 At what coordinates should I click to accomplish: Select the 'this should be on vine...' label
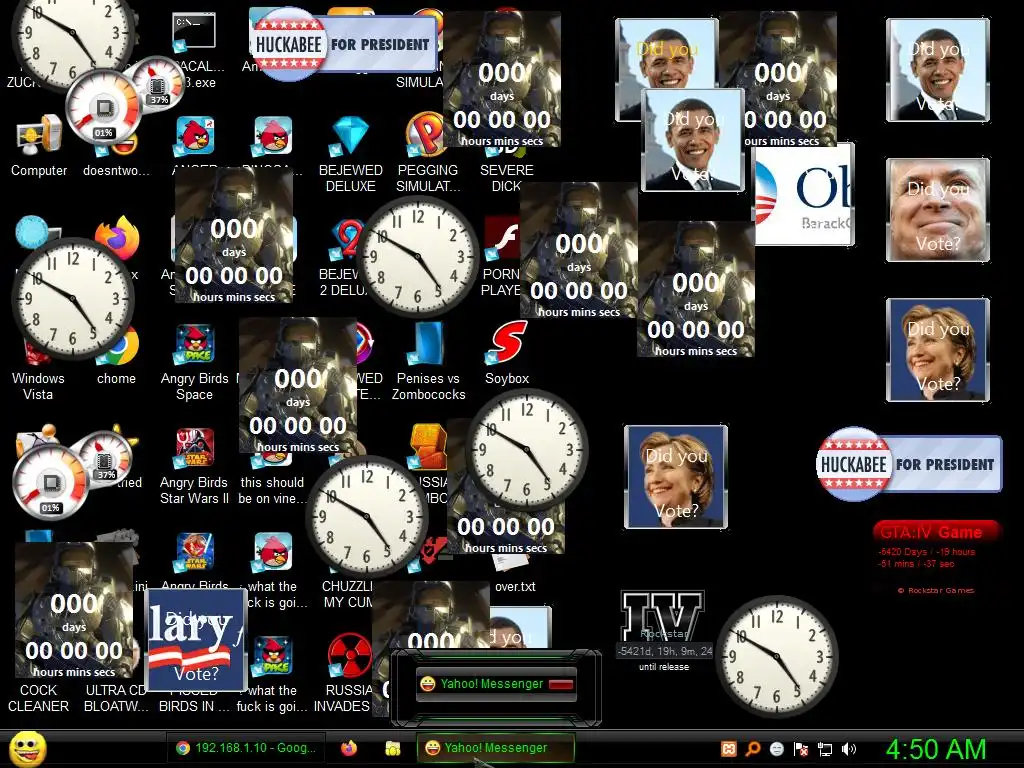(272, 490)
